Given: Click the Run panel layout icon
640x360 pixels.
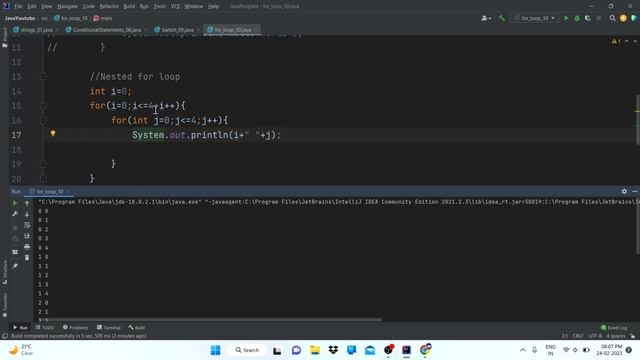Looking at the screenshot, I should [15, 252].
